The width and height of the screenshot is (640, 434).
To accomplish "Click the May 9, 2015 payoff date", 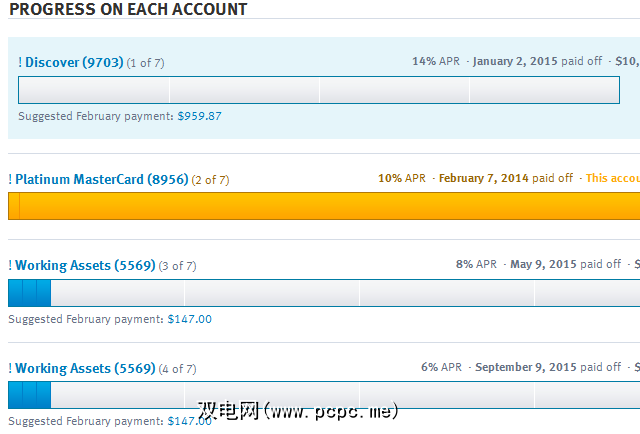I will 543,264.
